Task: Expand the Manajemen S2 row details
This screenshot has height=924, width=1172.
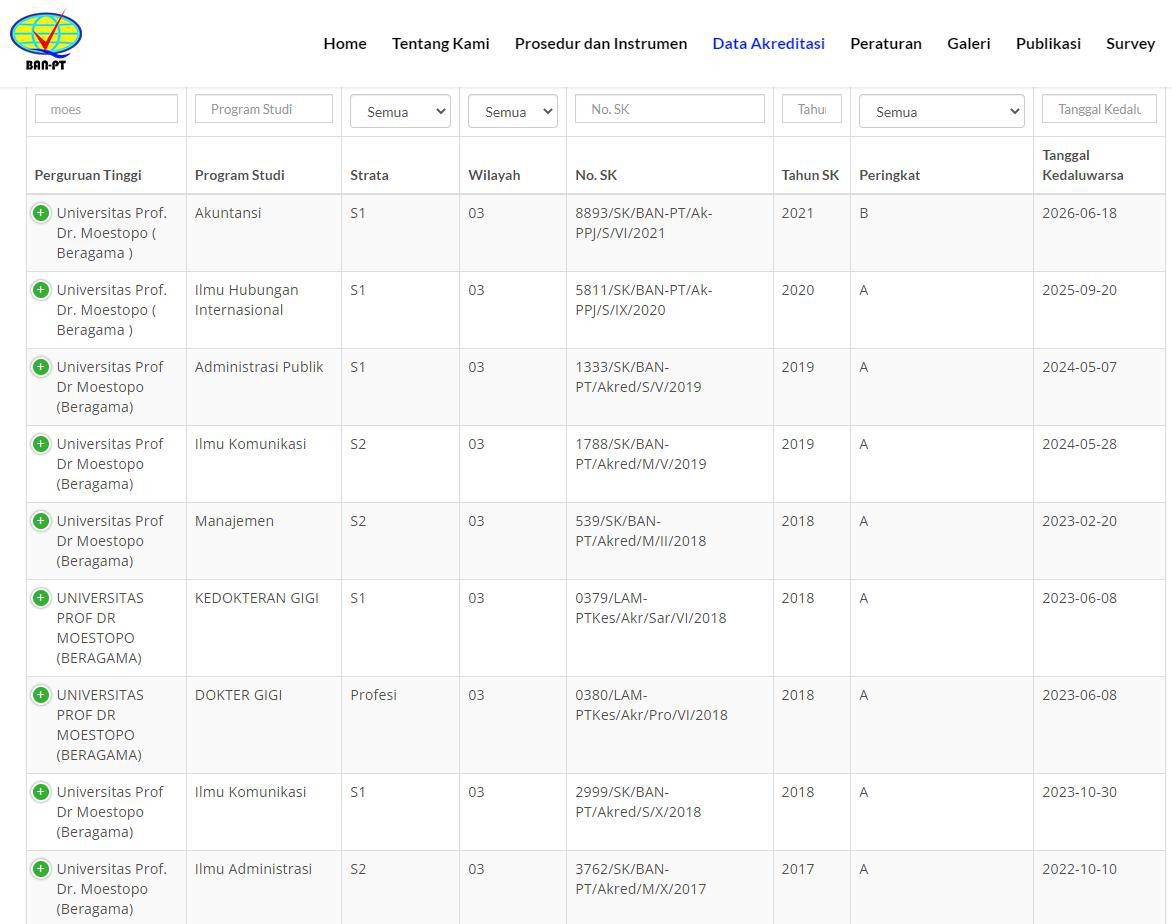Action: (x=41, y=521)
